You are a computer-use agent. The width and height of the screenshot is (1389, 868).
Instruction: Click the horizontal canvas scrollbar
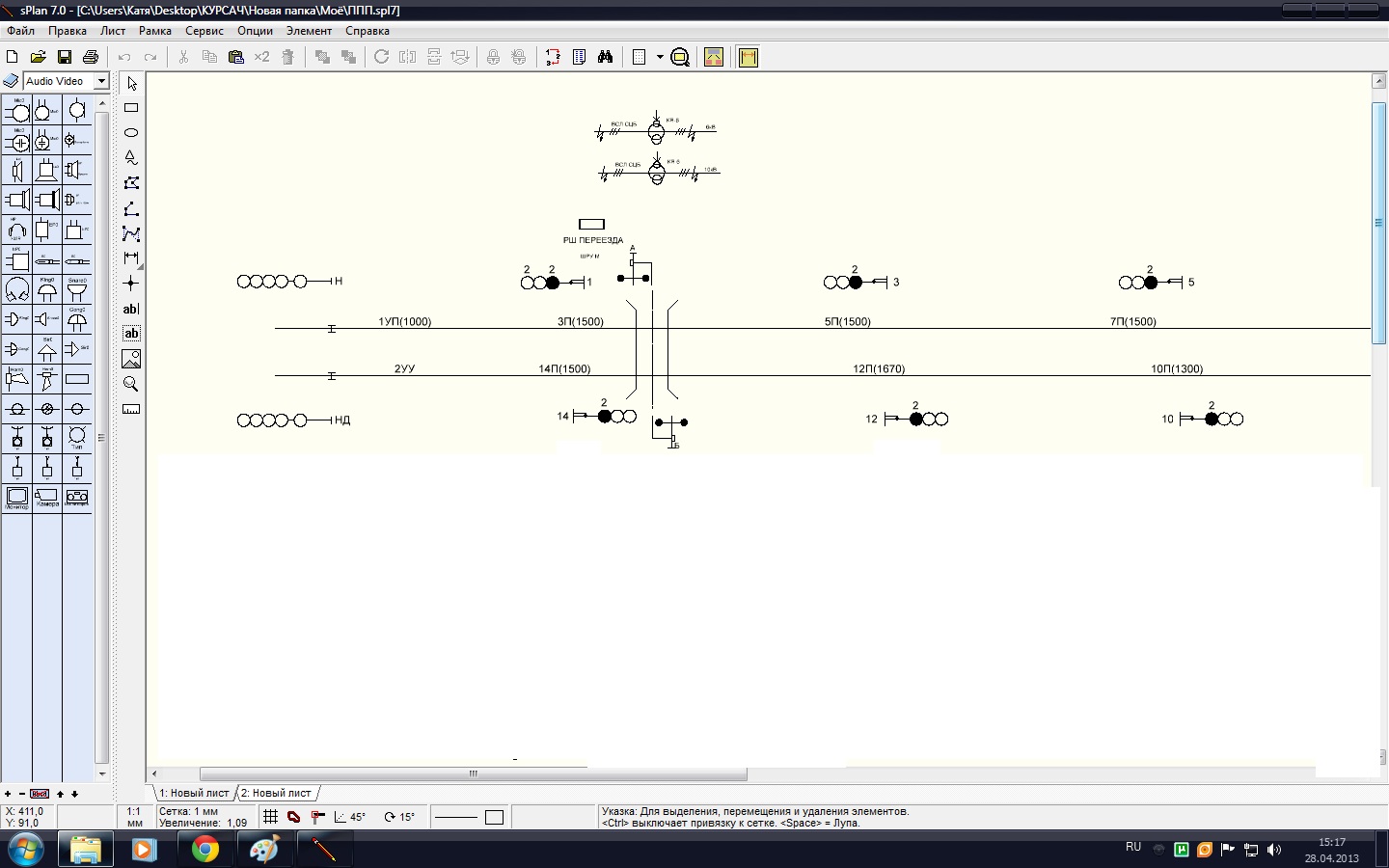473,773
